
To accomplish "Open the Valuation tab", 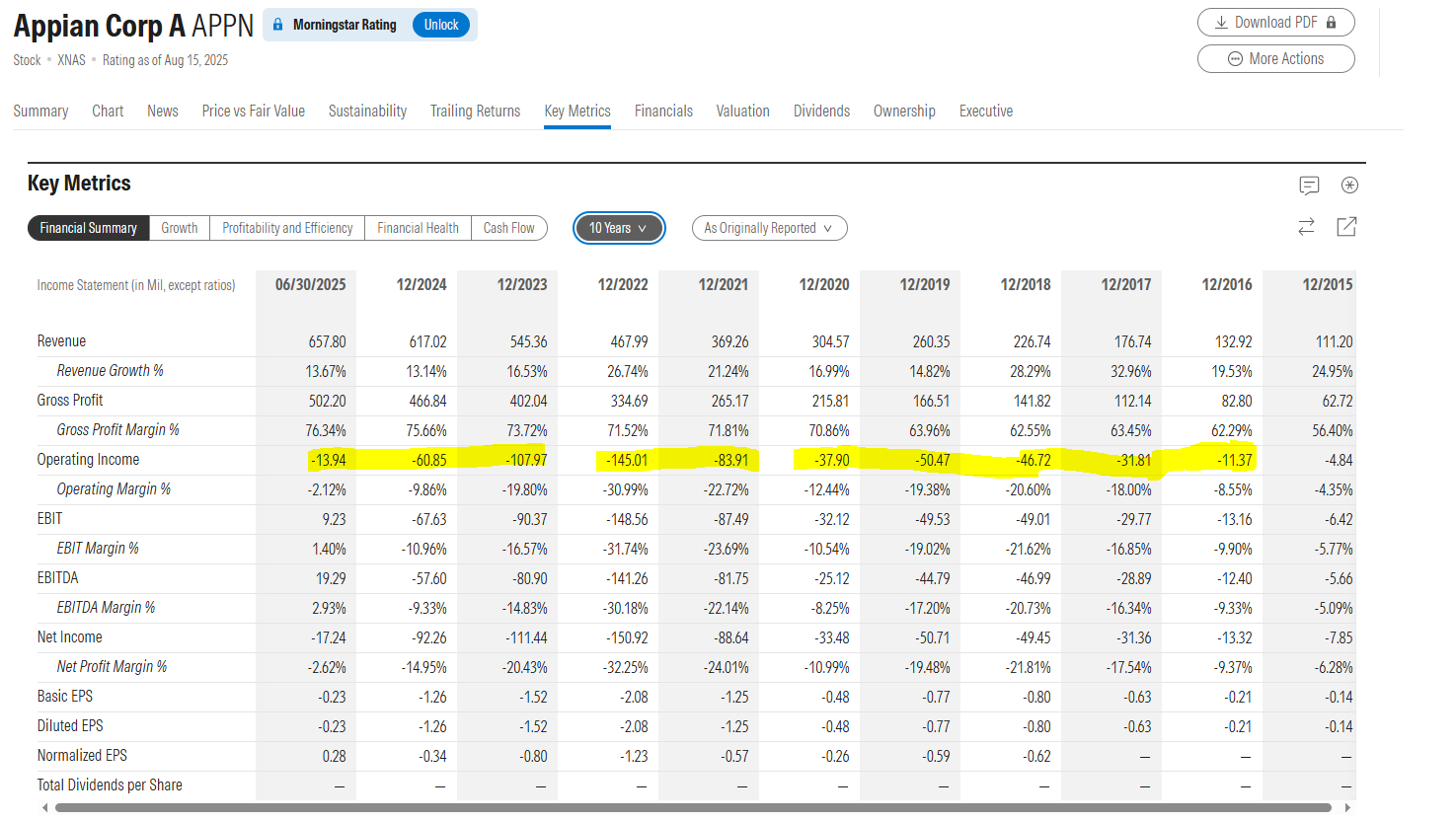I will tap(743, 111).
